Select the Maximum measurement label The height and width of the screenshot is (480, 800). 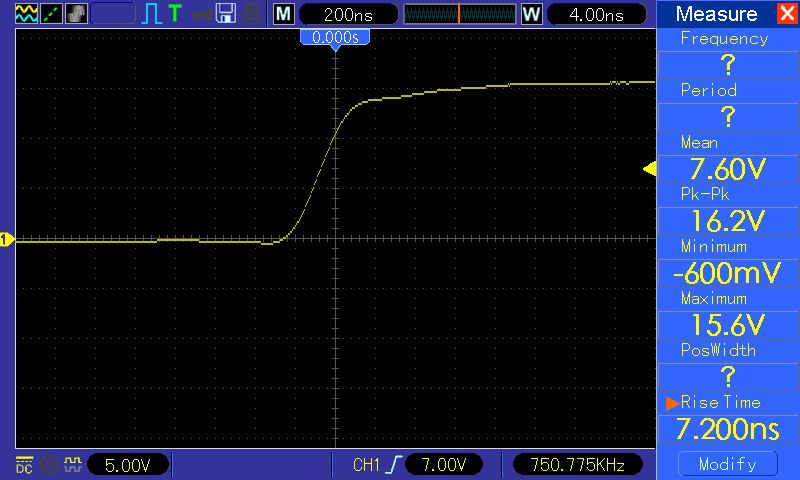tap(713, 298)
